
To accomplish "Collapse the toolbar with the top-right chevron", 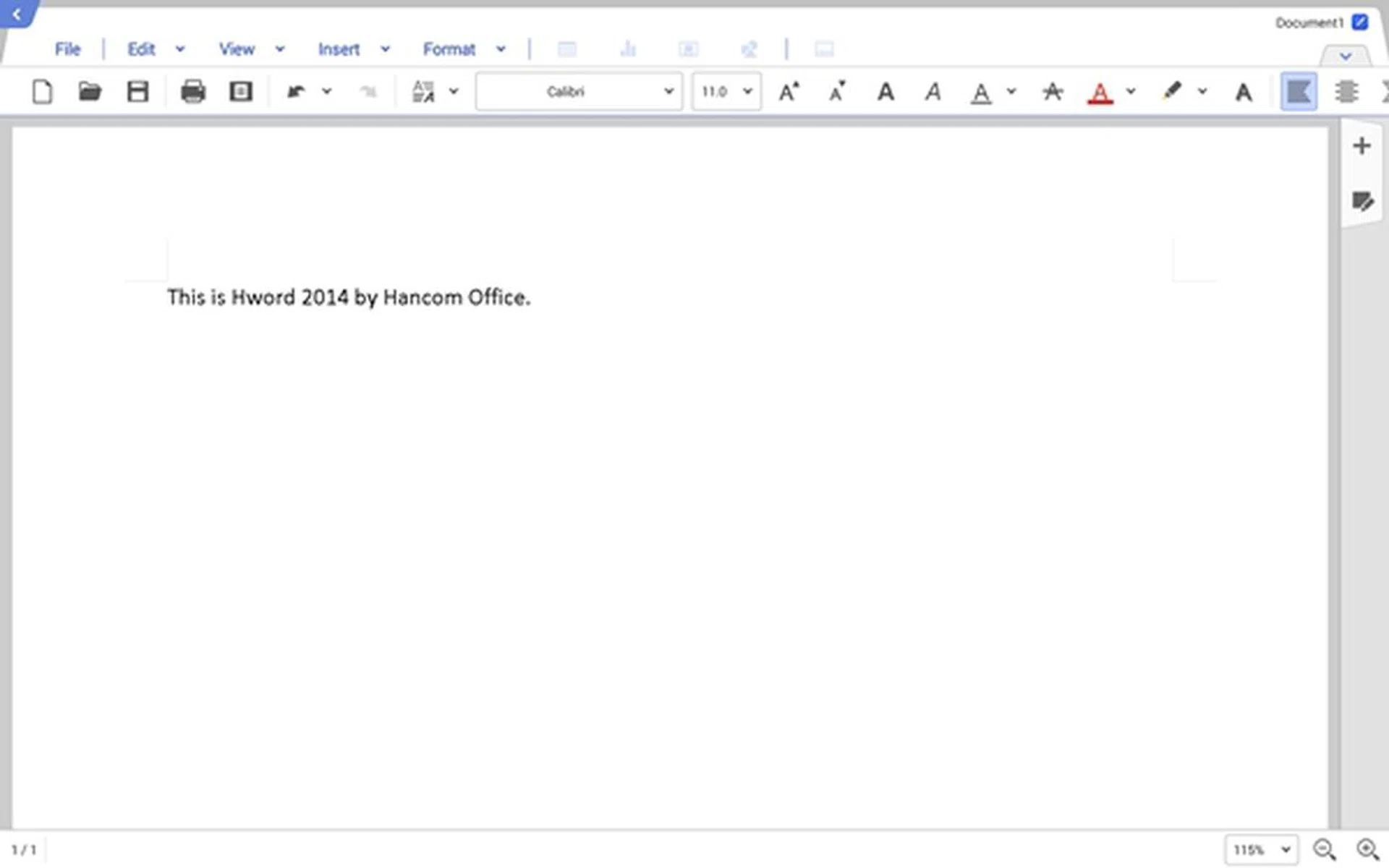I will click(1345, 56).
